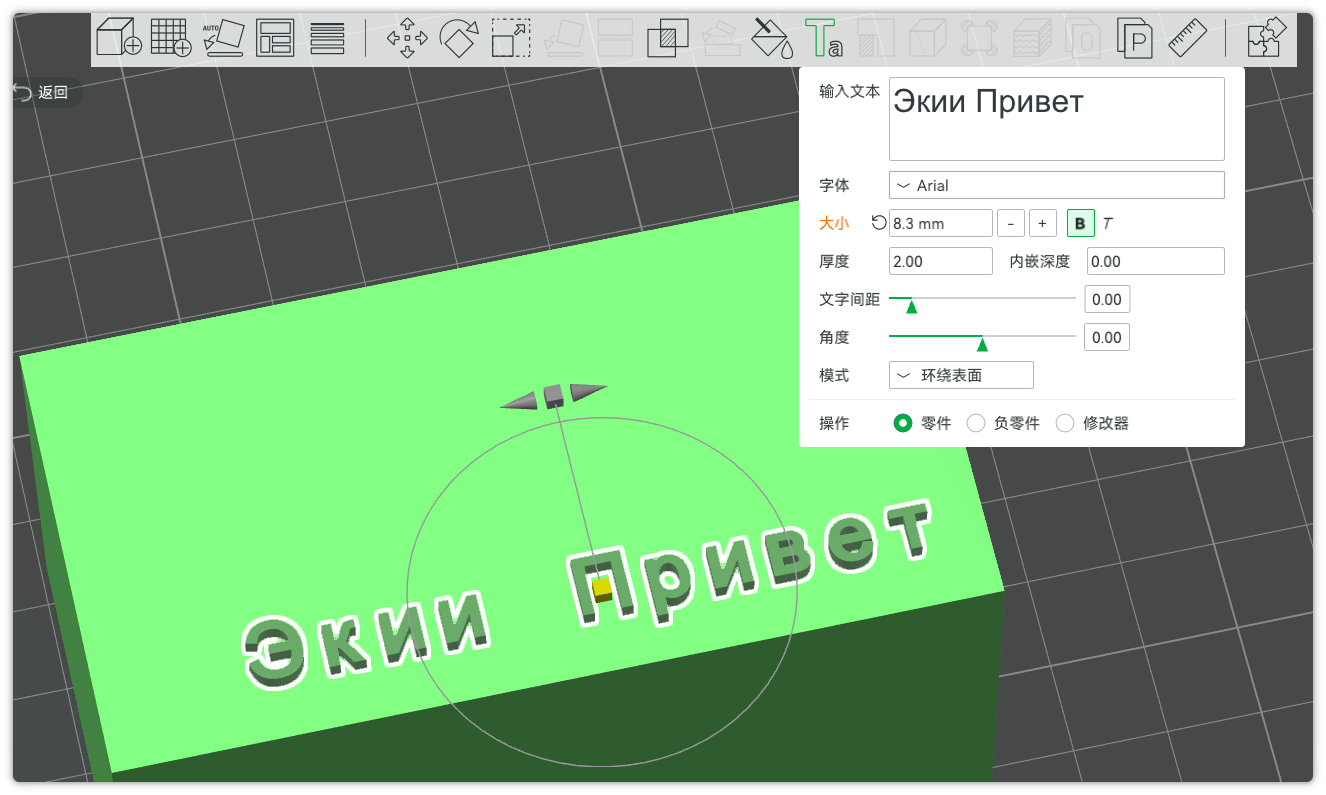Image resolution: width=1326 pixels, height=795 pixels.
Task: Click the greyed-out Lay on face icon
Action: (563, 39)
